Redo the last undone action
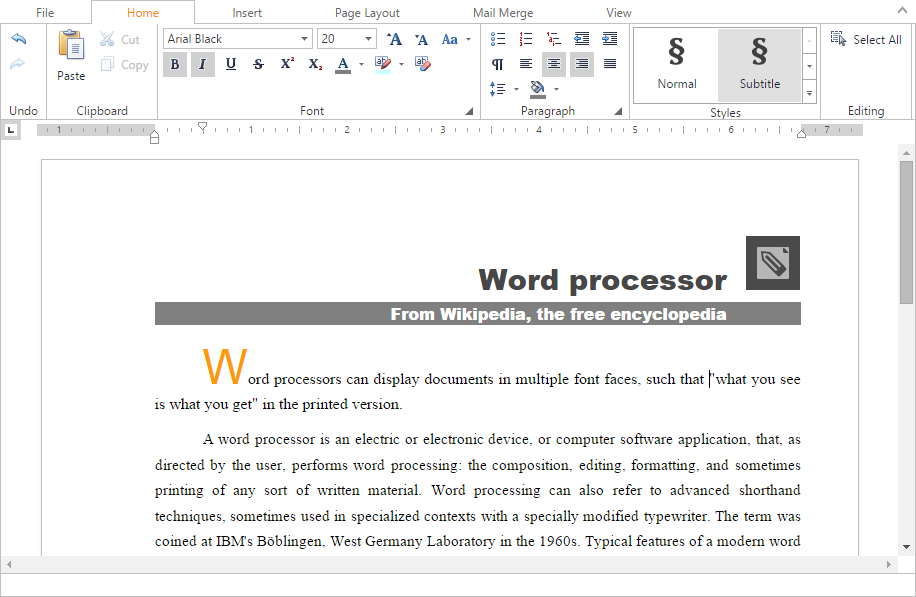 [18, 63]
